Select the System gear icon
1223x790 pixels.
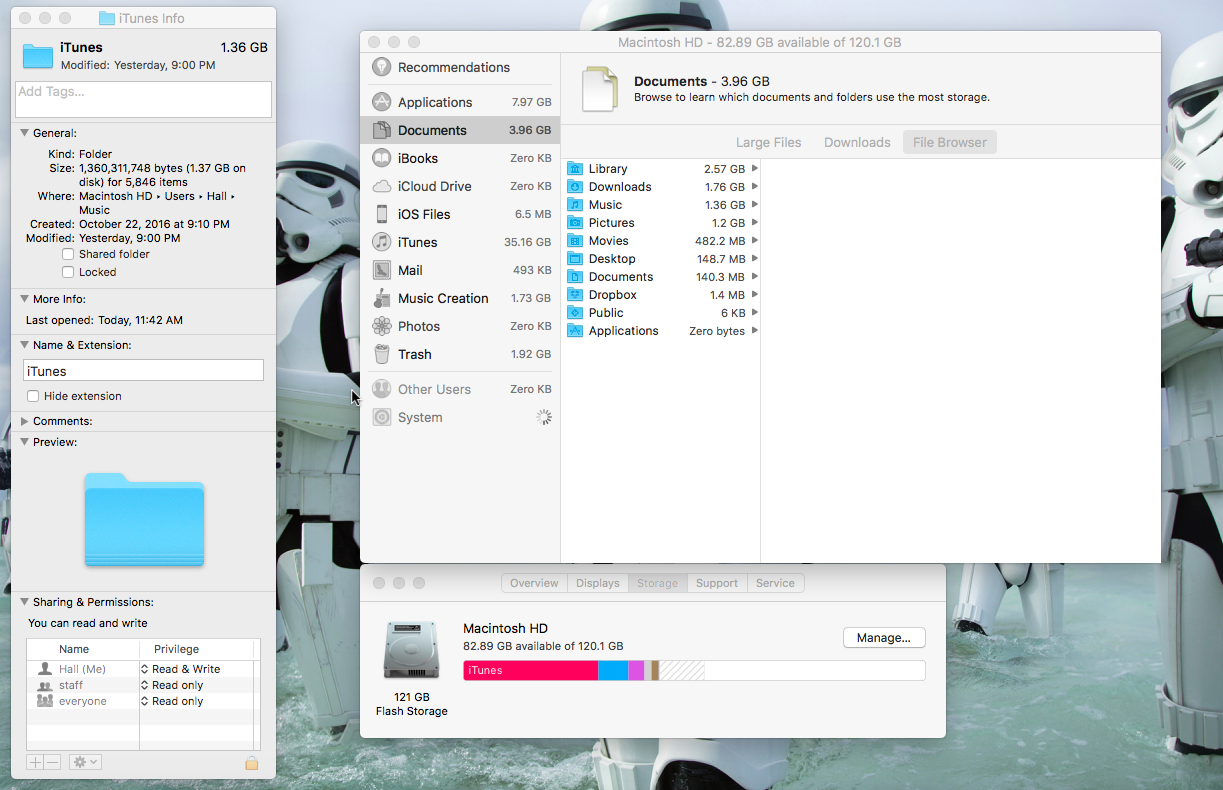pos(381,417)
